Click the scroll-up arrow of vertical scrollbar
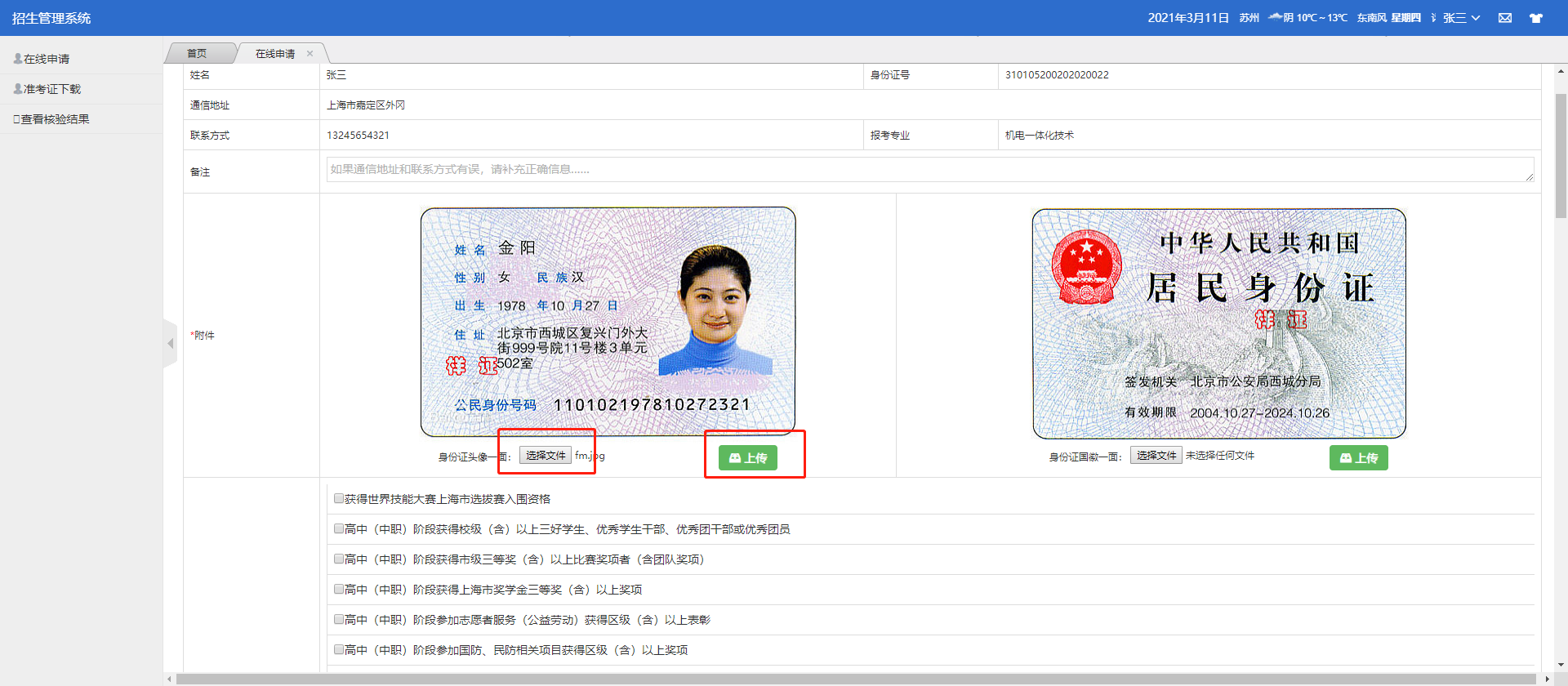The image size is (1568, 686). 1561,72
